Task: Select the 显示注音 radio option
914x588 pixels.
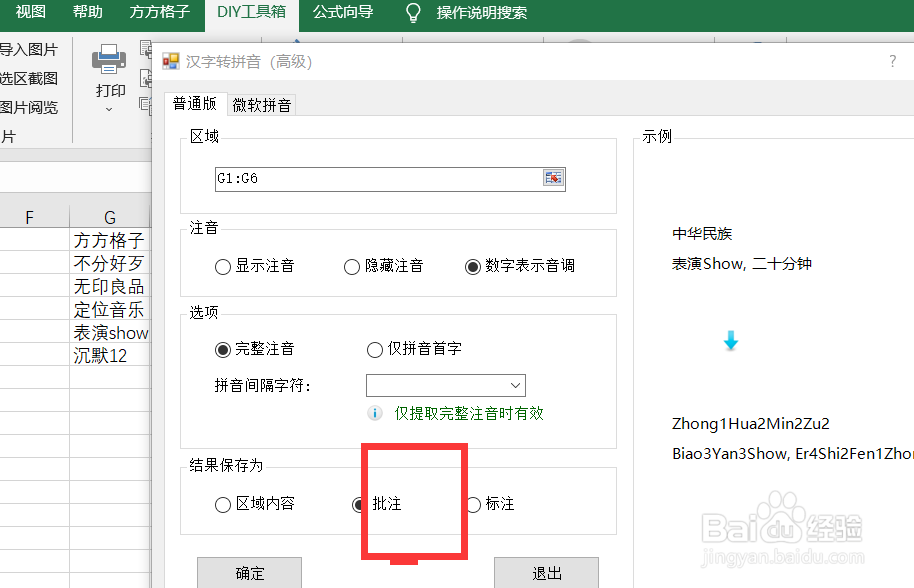Action: click(222, 266)
